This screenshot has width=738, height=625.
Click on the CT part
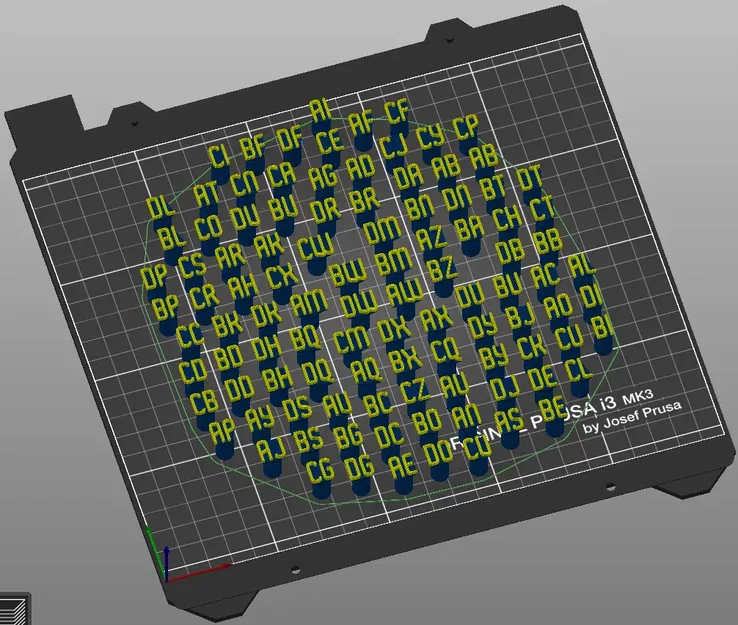click(542, 208)
